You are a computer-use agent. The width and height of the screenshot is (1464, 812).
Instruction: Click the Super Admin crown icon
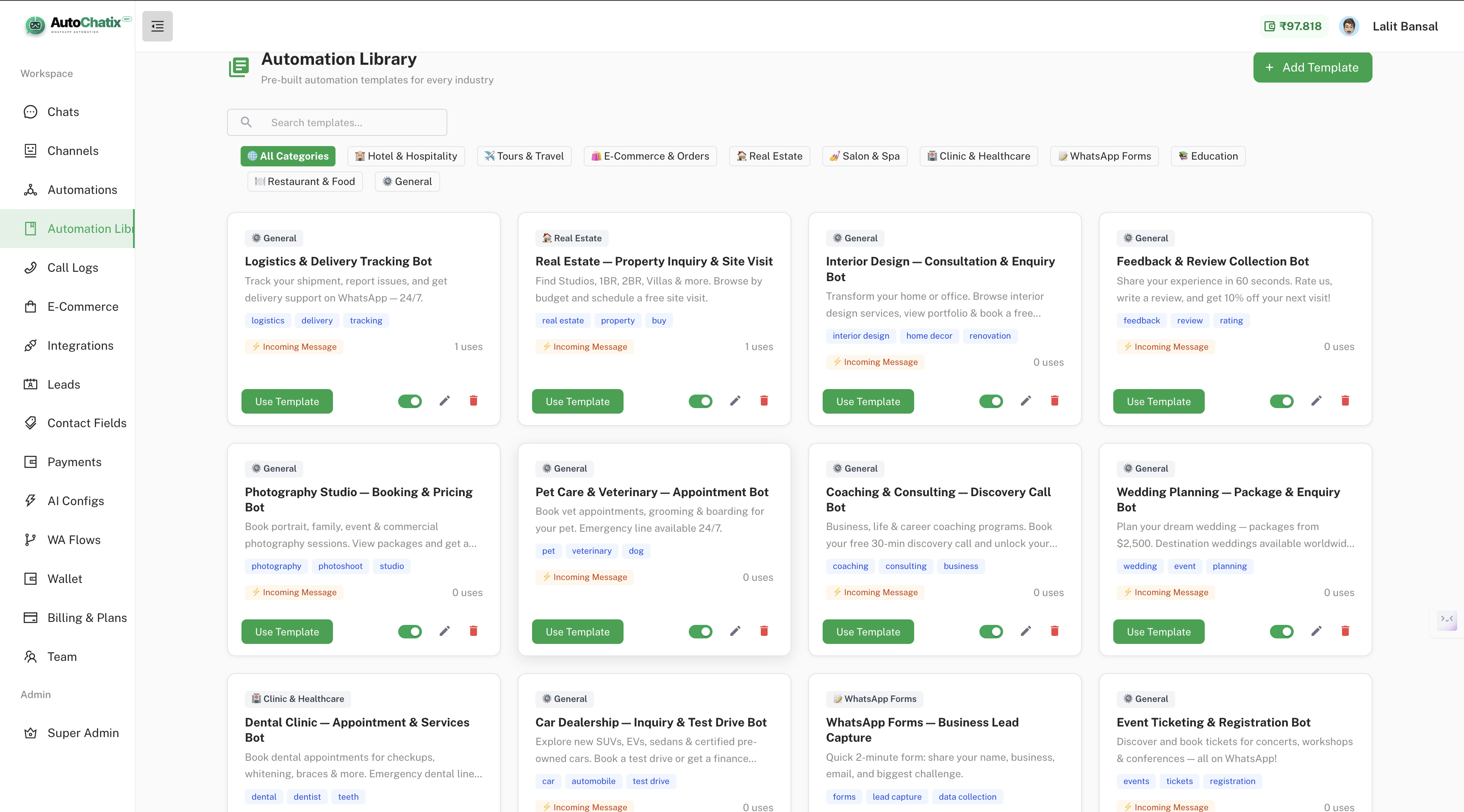pos(30,733)
